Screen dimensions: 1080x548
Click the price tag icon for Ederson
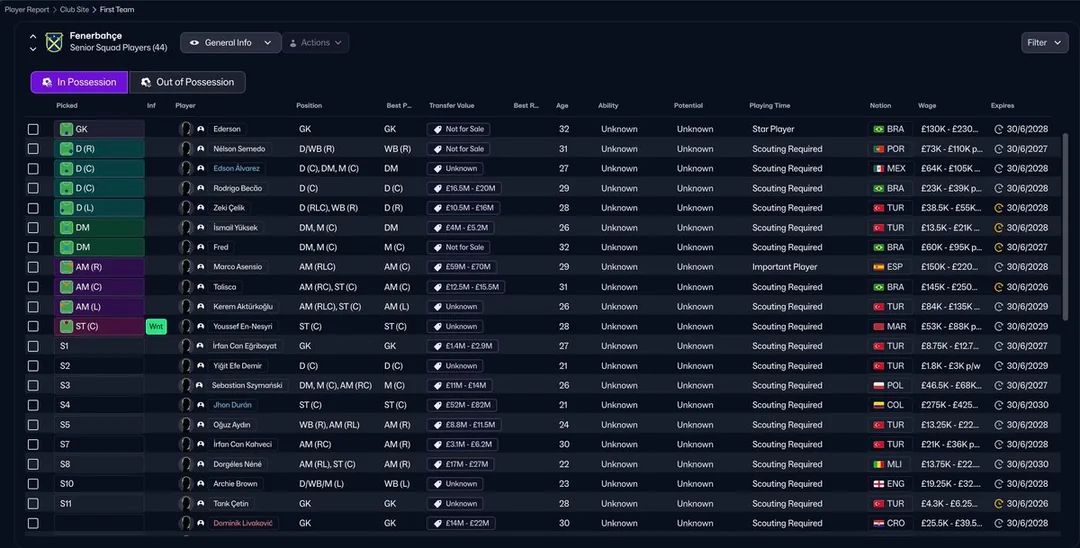437,129
